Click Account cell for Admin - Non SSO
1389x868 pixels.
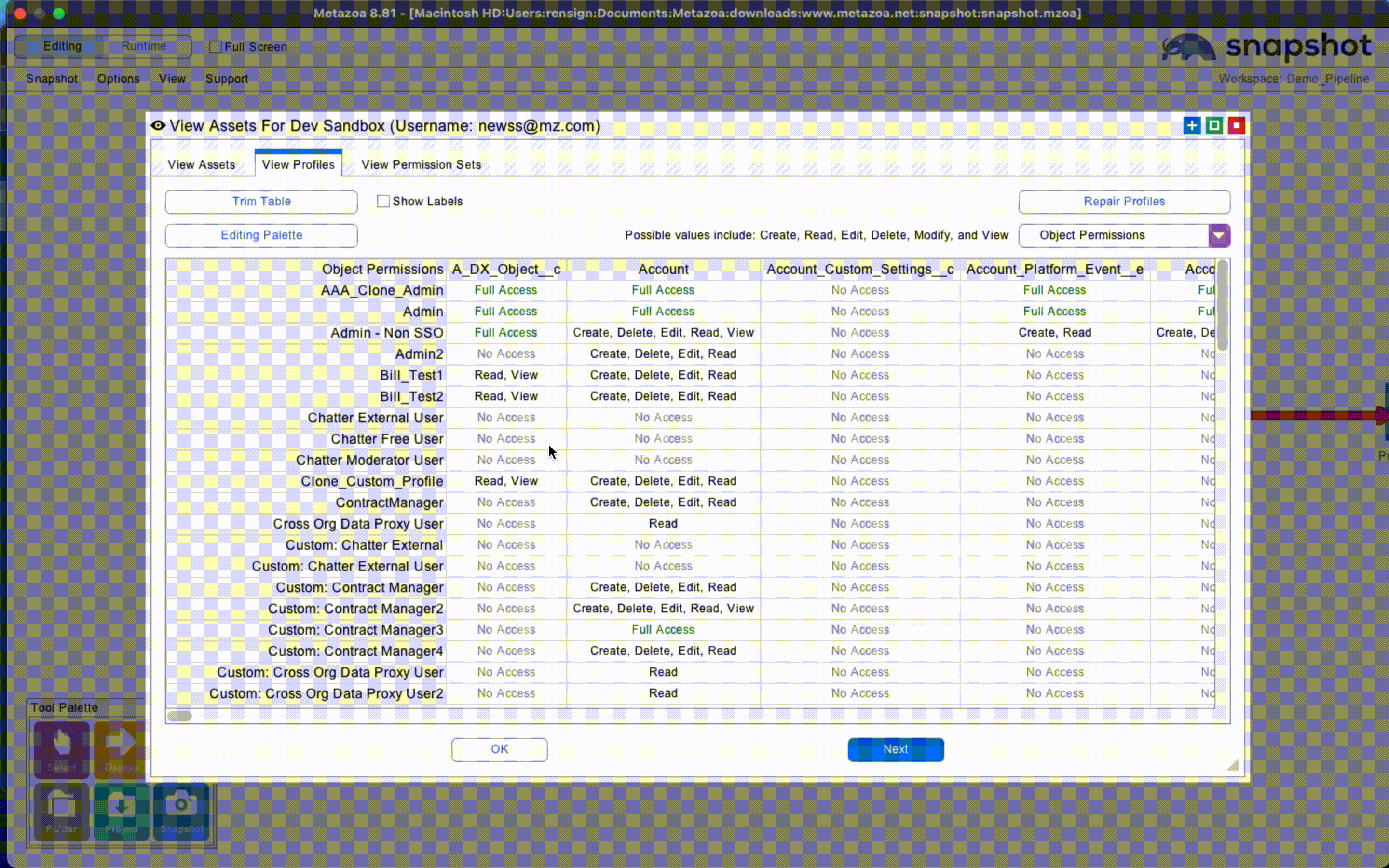click(x=663, y=333)
